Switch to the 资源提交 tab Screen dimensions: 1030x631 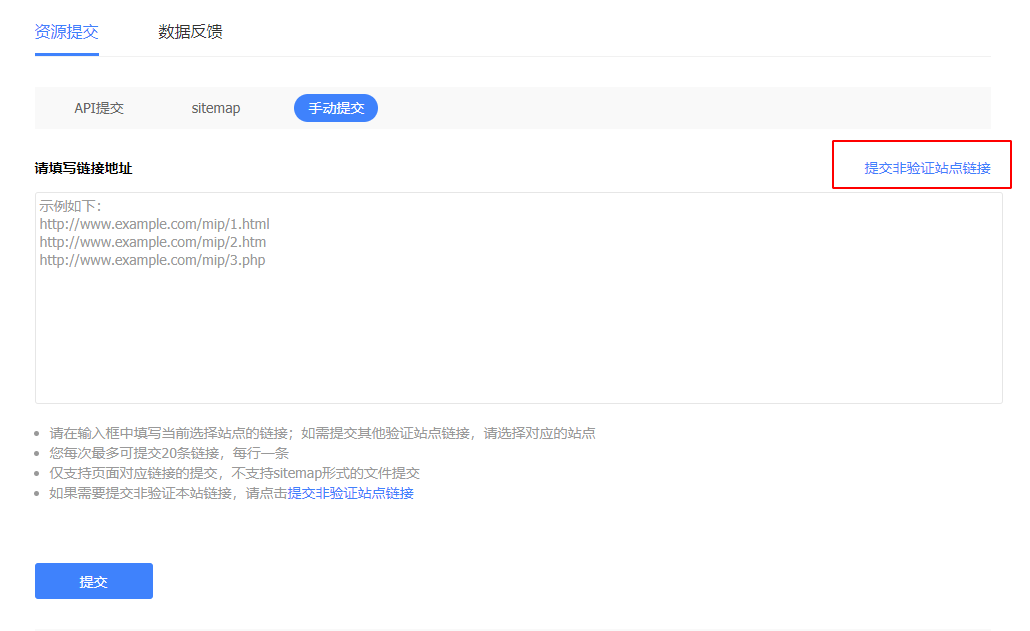pyautogui.click(x=66, y=32)
